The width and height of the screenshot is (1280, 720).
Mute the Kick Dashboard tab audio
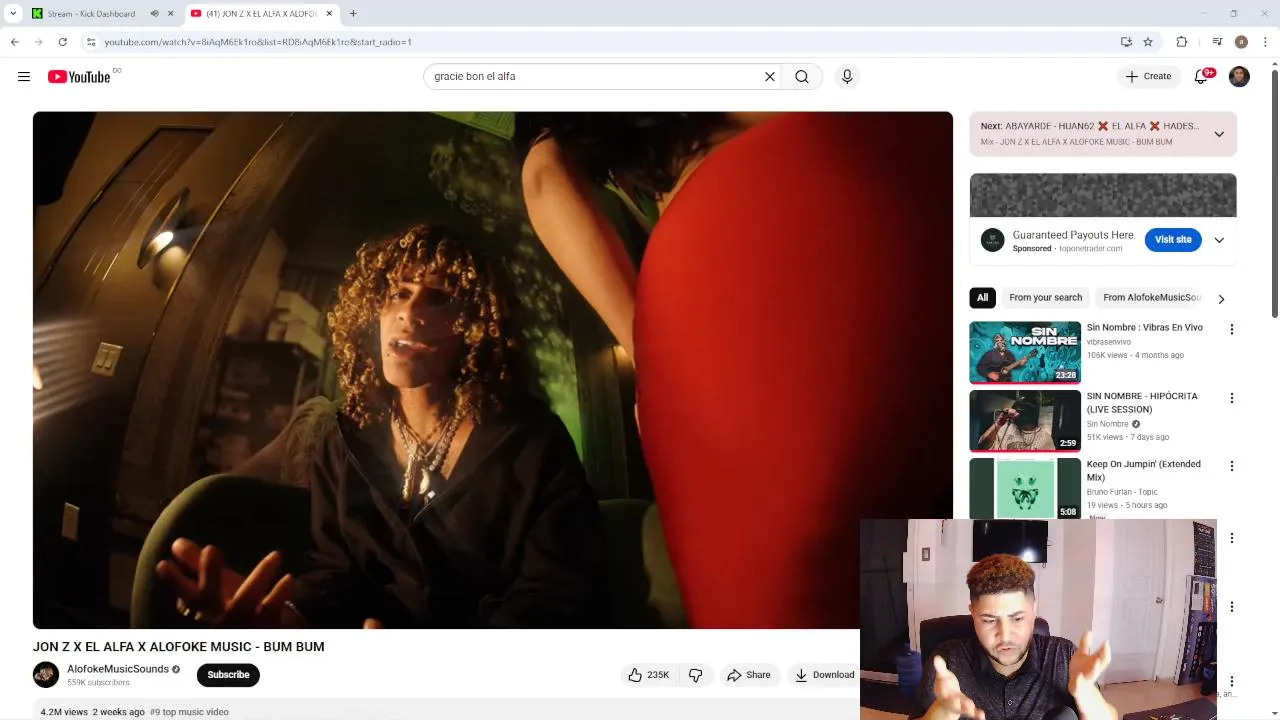coord(154,14)
